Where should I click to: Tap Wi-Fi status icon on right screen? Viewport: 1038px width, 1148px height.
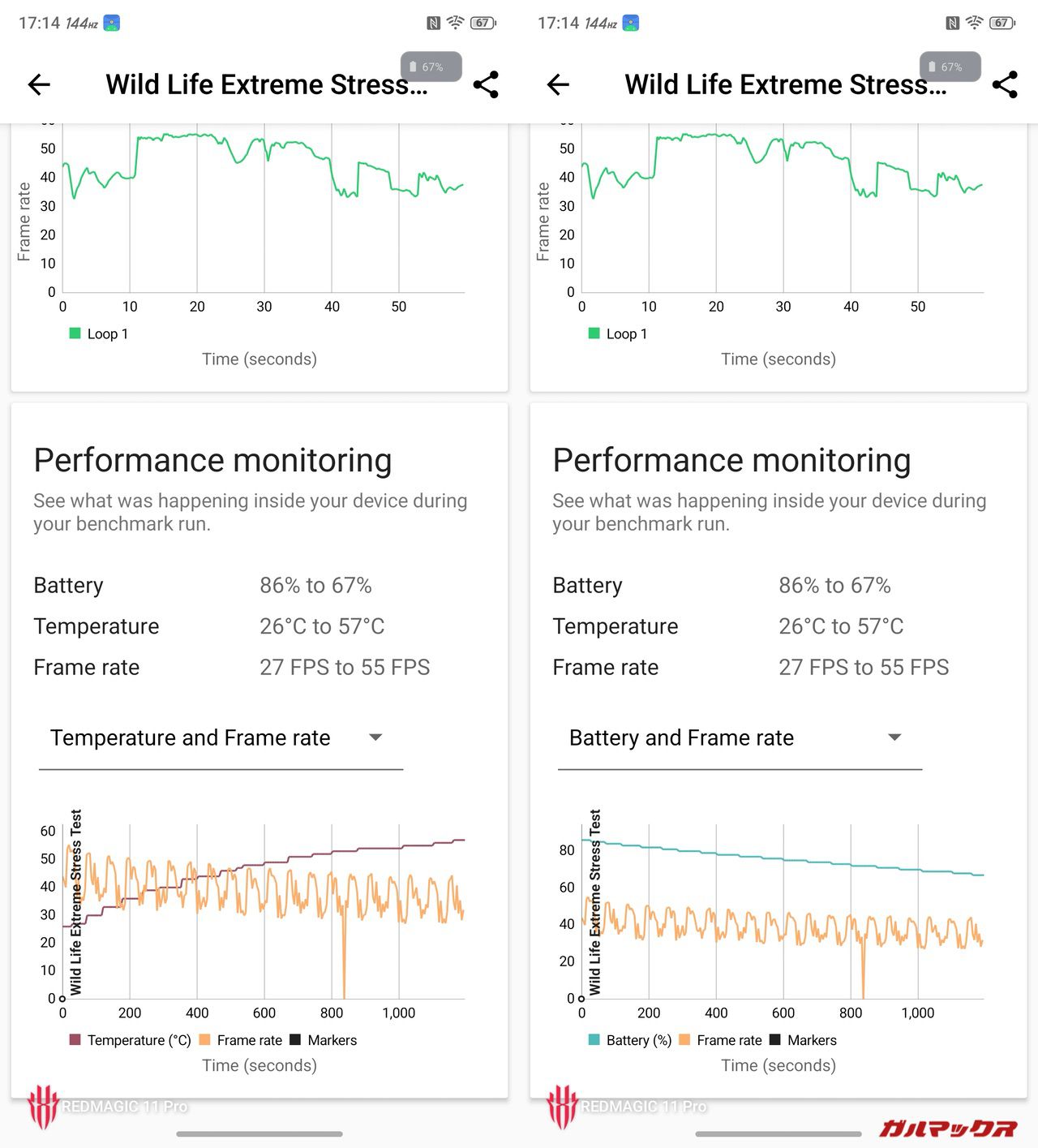tap(974, 23)
